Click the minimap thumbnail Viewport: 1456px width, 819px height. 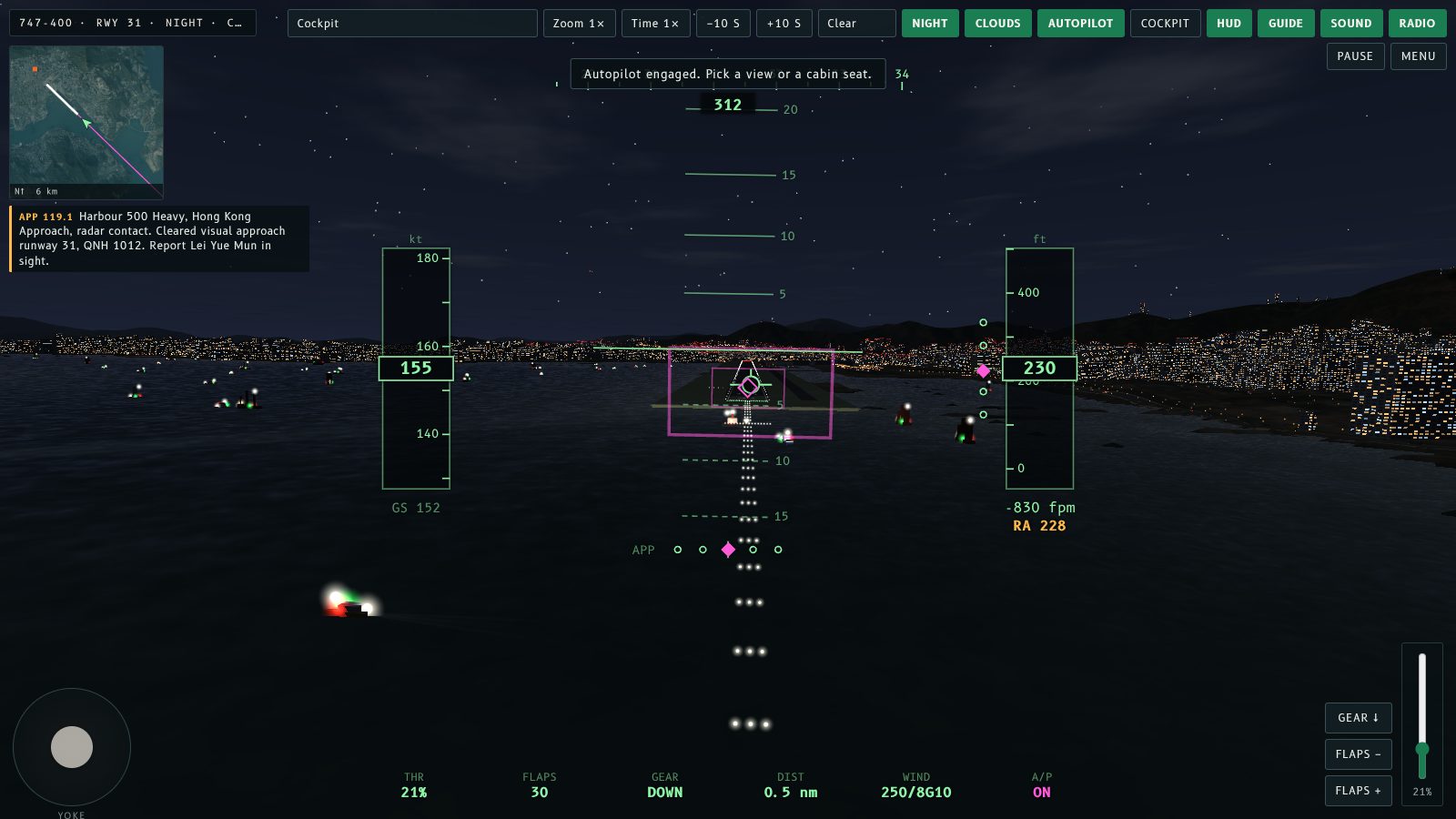point(86,122)
